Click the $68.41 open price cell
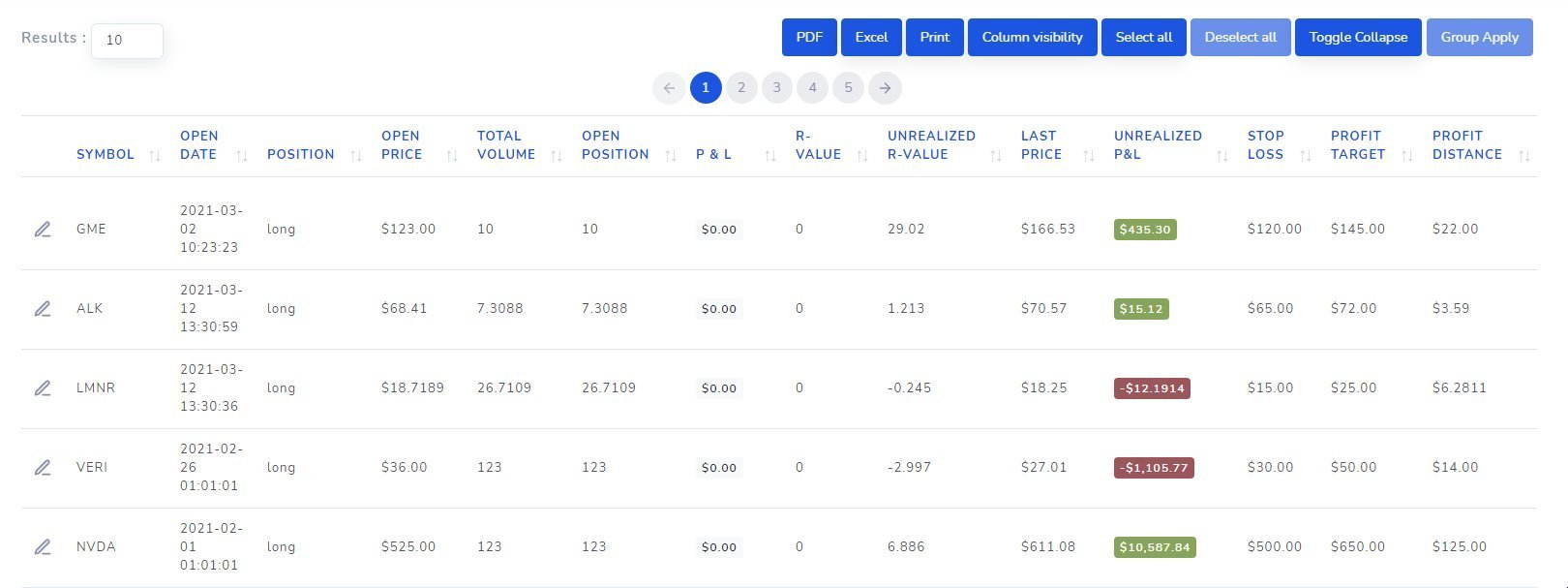 (405, 309)
